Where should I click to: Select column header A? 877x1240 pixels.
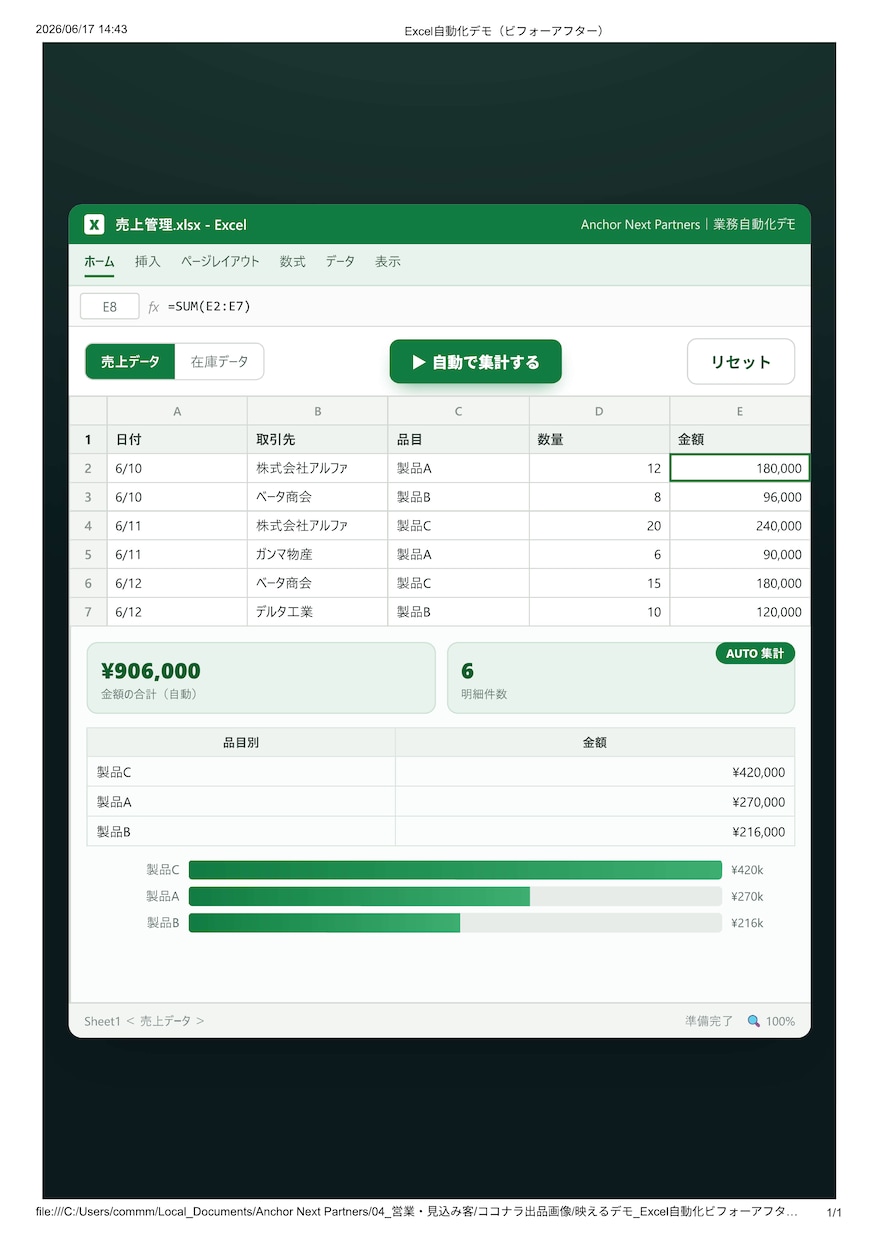(x=177, y=411)
